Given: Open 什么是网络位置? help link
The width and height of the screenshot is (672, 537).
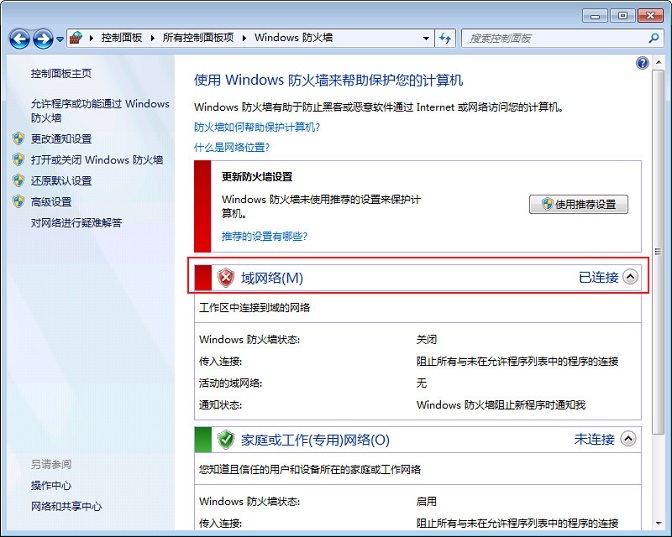Looking at the screenshot, I should click(x=232, y=147).
